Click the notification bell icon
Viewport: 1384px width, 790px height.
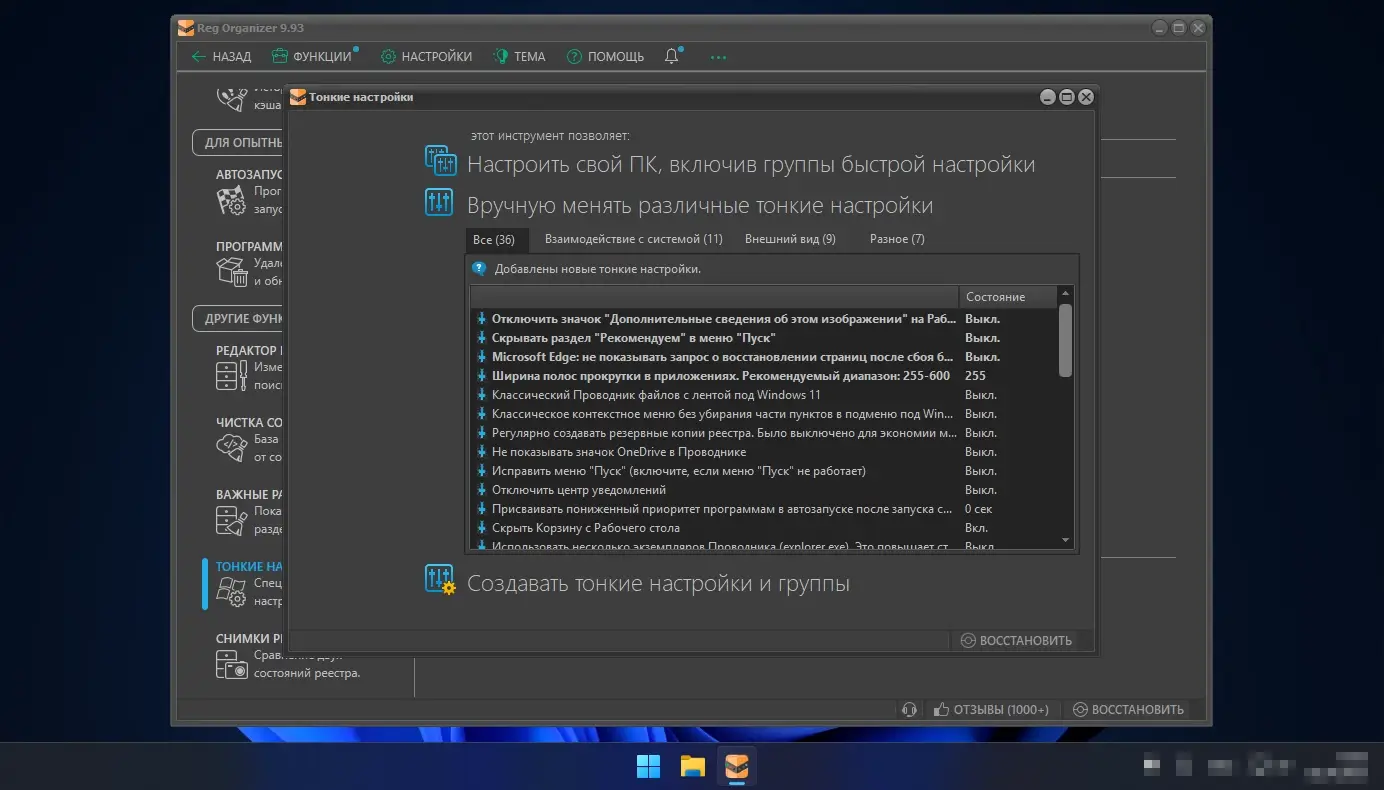(x=672, y=56)
